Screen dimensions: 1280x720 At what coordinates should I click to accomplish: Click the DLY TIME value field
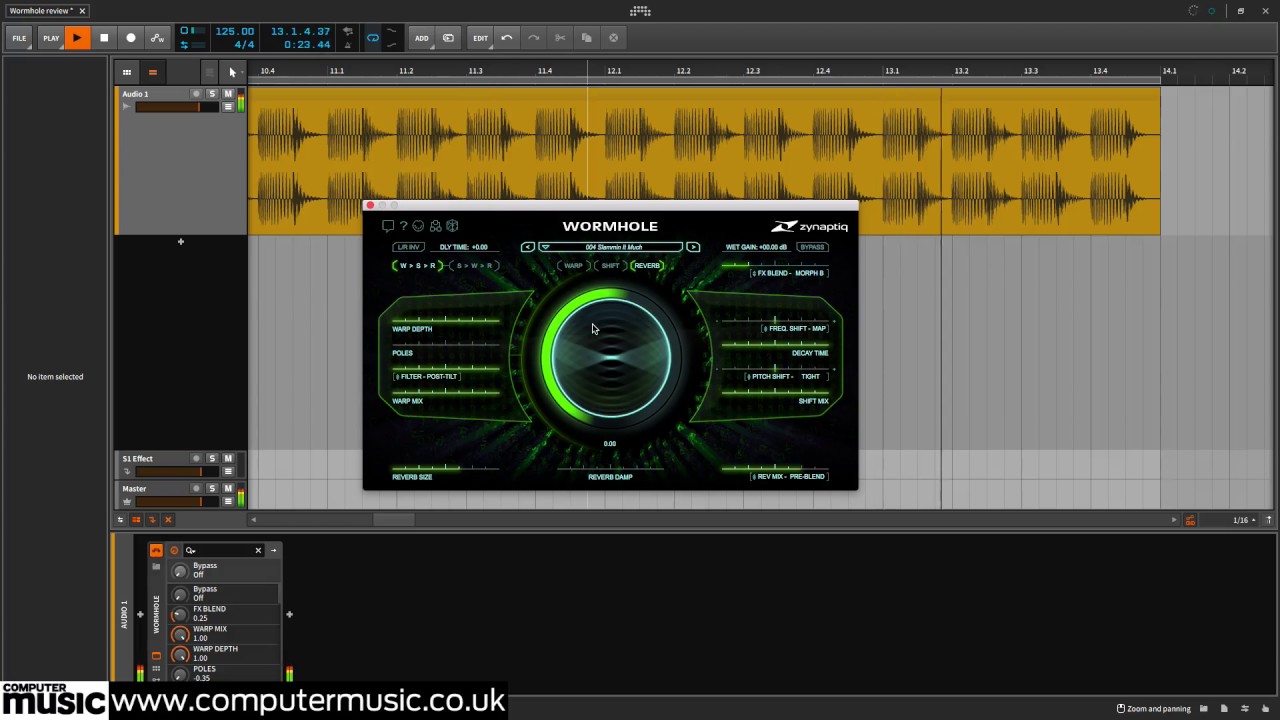click(464, 247)
